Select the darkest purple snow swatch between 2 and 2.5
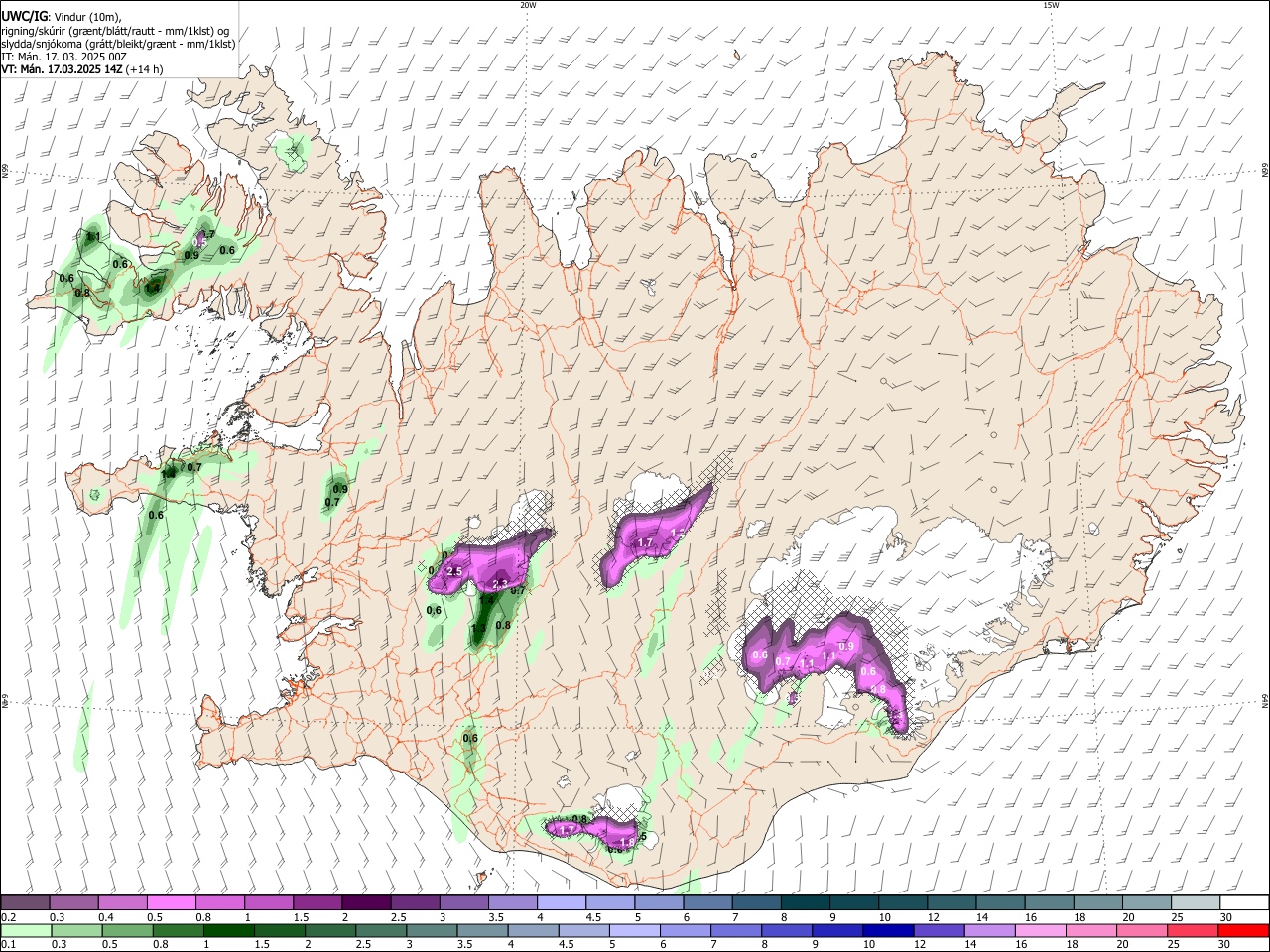The image size is (1270, 952). tap(366, 902)
